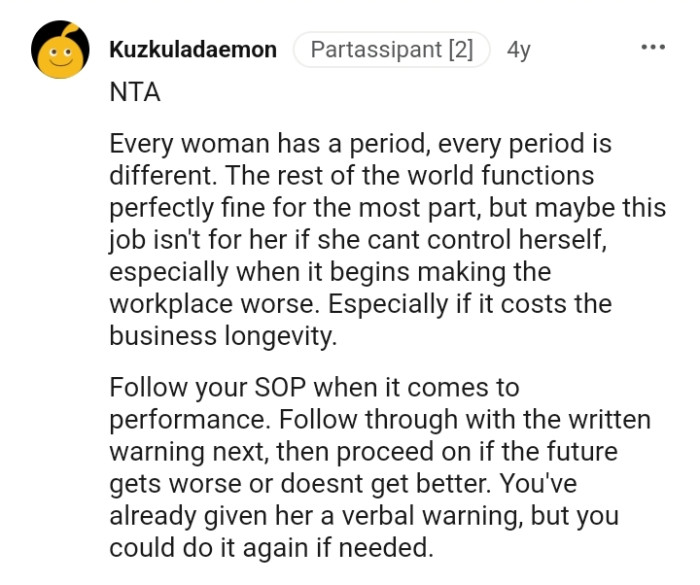Click the NTA verdict text
Screen dimensions: 700x585
click(135, 93)
